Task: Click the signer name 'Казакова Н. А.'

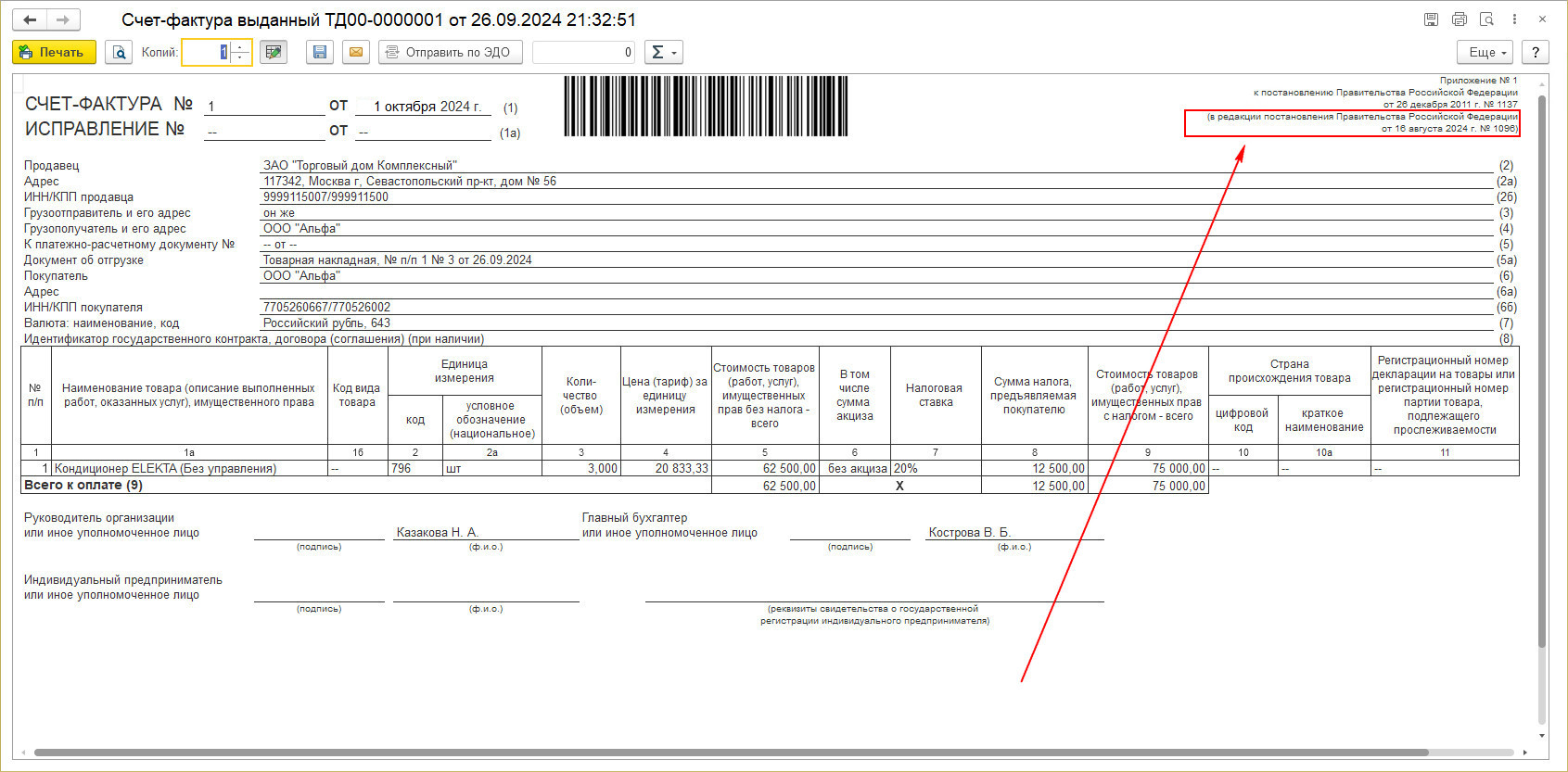Action: tap(437, 533)
